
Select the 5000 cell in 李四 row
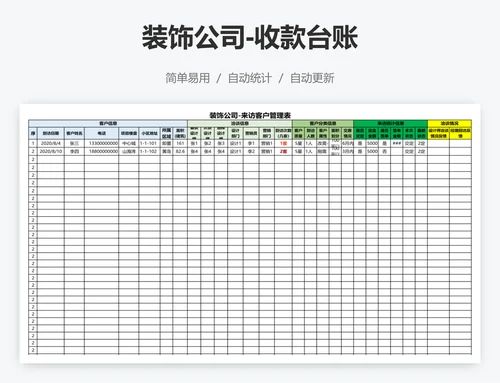click(372, 151)
